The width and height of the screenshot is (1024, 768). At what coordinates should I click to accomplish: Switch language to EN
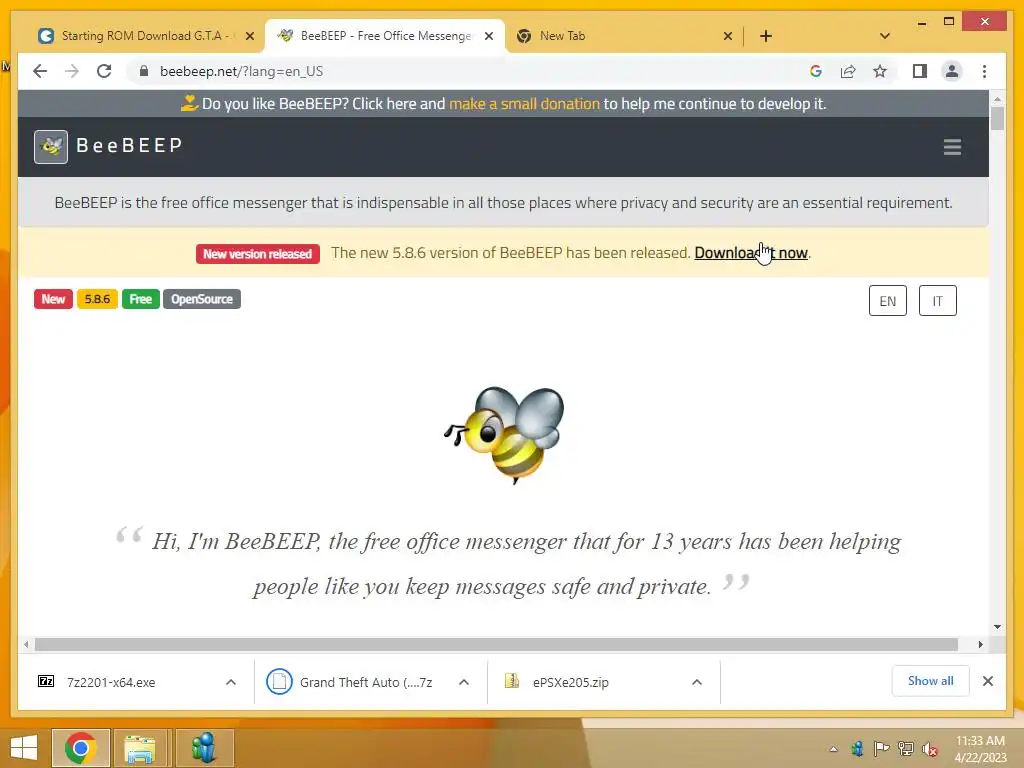pyautogui.click(x=888, y=301)
